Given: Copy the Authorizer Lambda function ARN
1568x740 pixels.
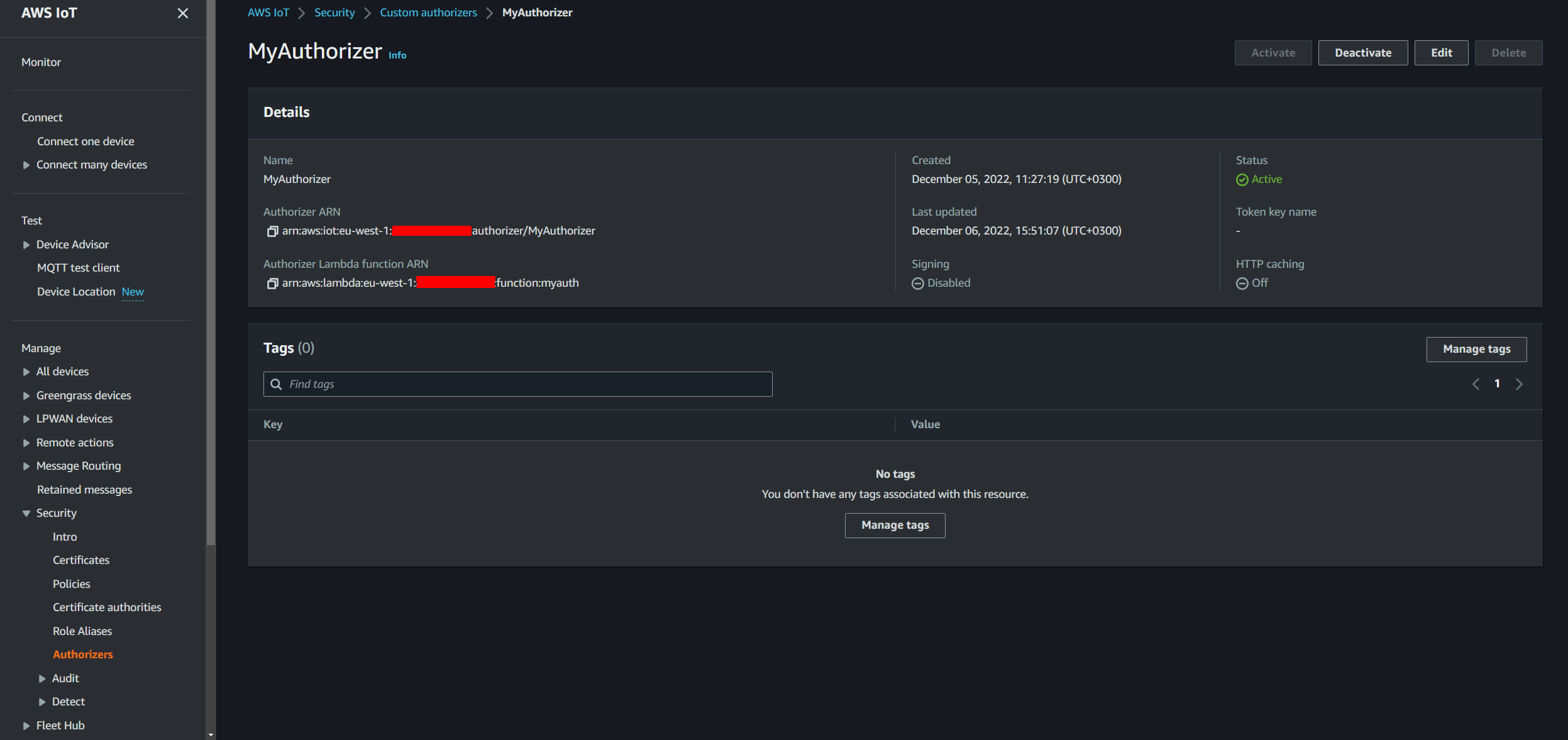Looking at the screenshot, I should tap(272, 283).
